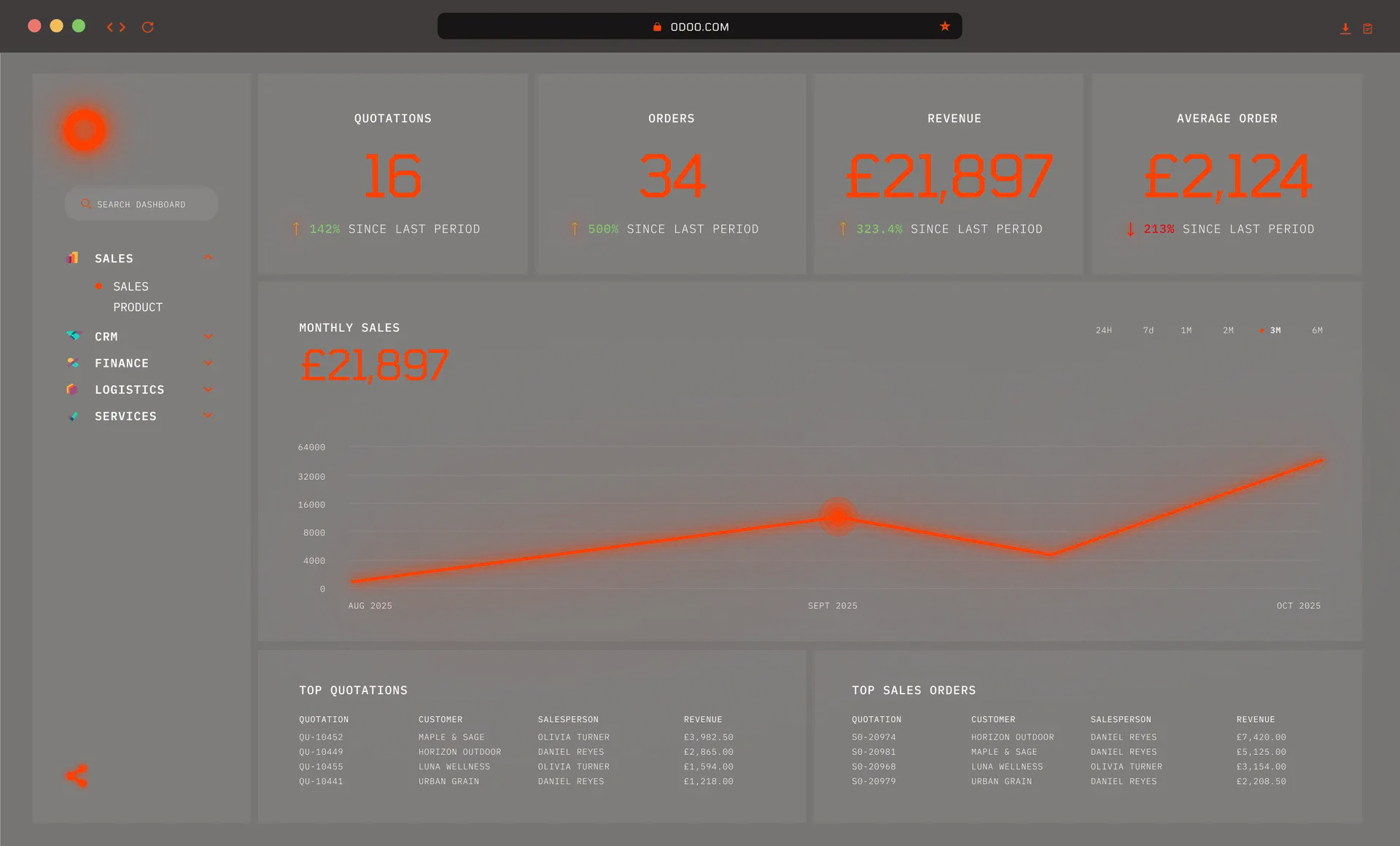Click the CRM handshake icon
This screenshot has height=846, width=1400.
[x=74, y=336]
